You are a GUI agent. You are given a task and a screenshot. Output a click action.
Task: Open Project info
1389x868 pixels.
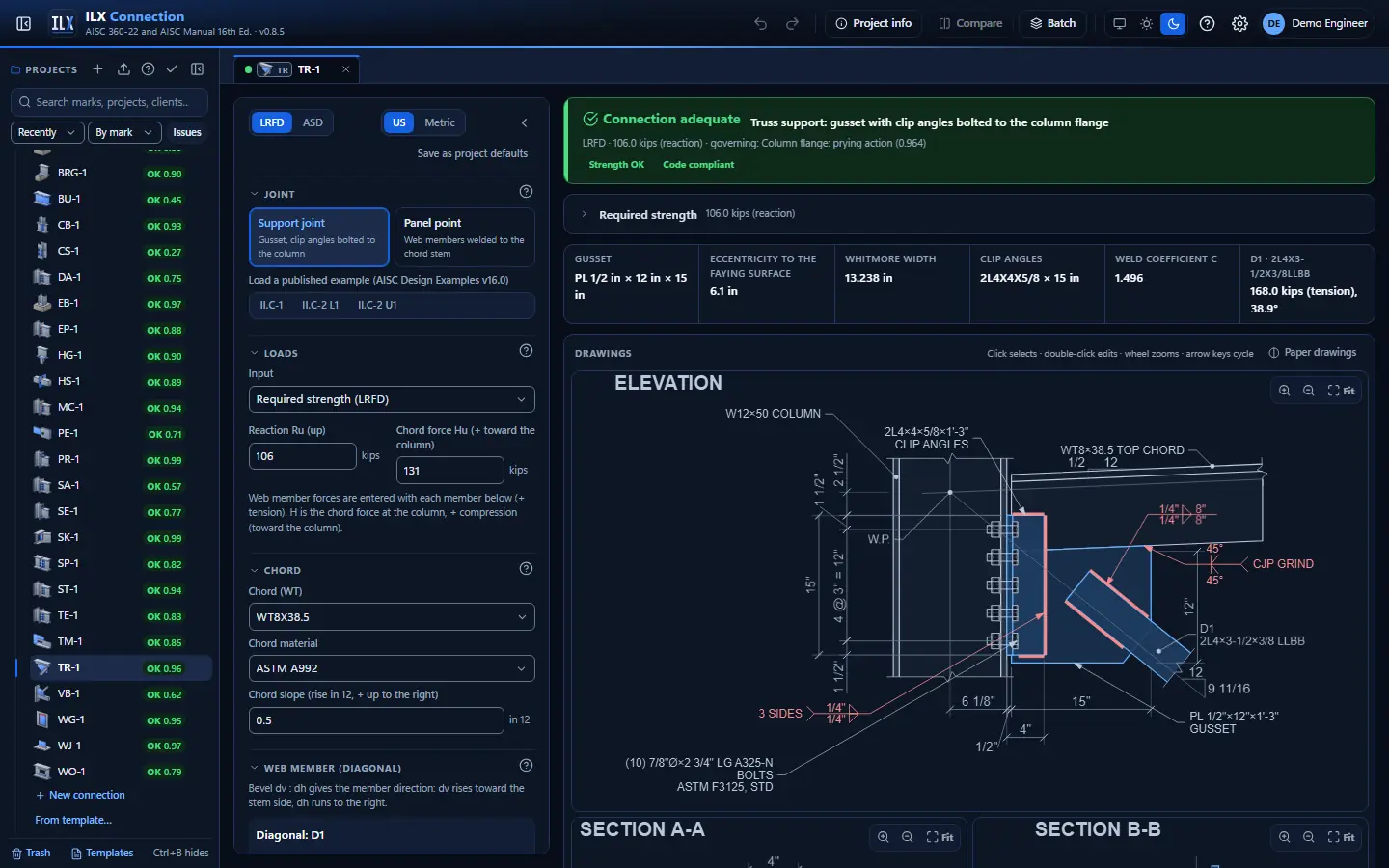point(873,23)
